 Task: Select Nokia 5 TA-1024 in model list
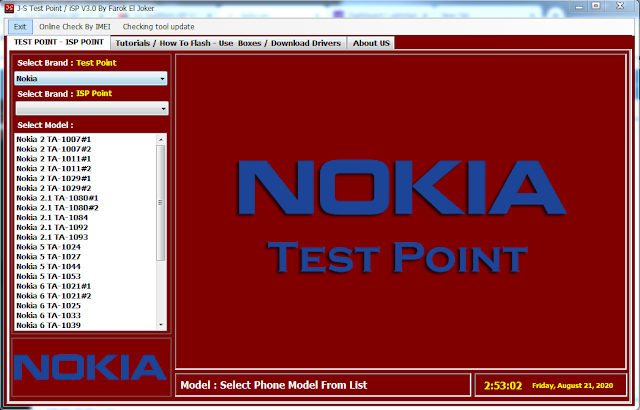(x=86, y=247)
